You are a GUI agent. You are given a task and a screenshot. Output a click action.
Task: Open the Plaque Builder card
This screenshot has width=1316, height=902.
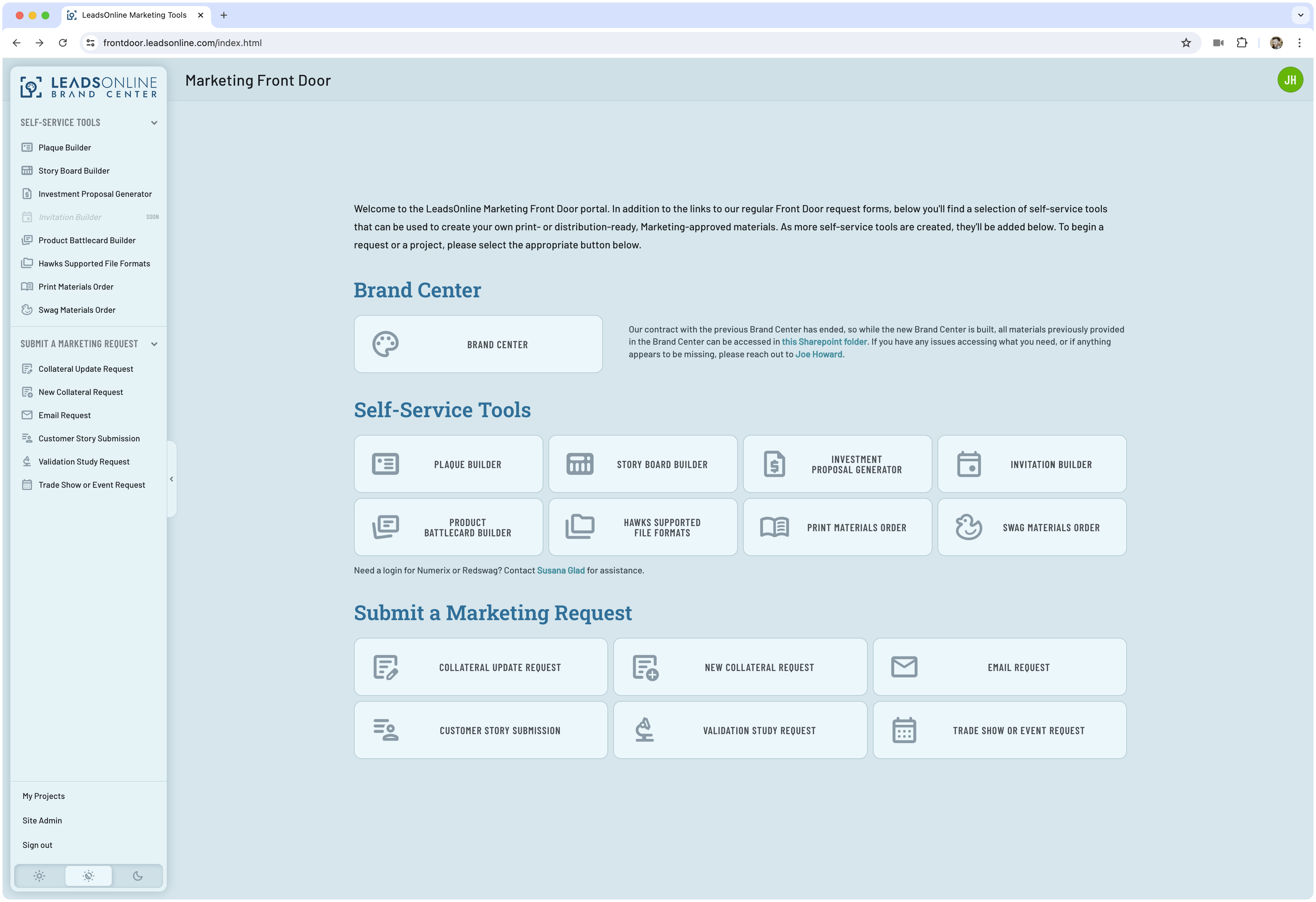pyautogui.click(x=448, y=464)
